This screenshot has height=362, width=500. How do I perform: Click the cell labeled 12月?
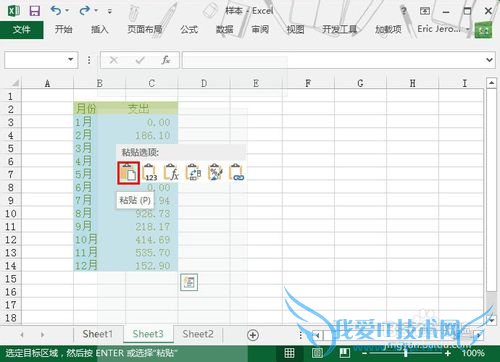pyautogui.click(x=99, y=266)
